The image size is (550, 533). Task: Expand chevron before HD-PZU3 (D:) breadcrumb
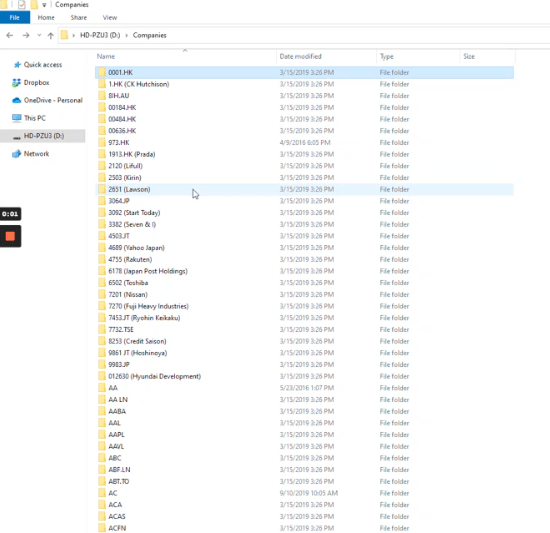74,35
